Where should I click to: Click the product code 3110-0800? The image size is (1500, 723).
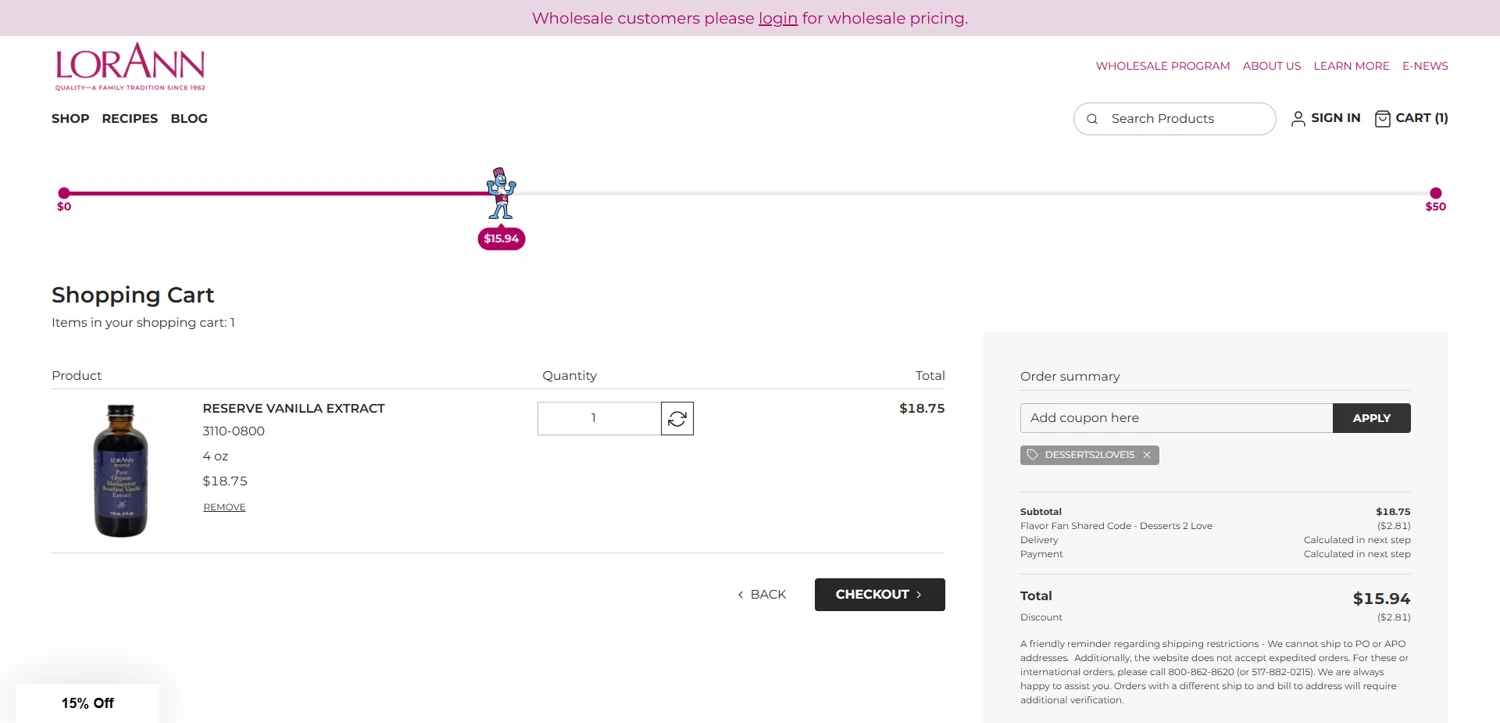click(234, 432)
